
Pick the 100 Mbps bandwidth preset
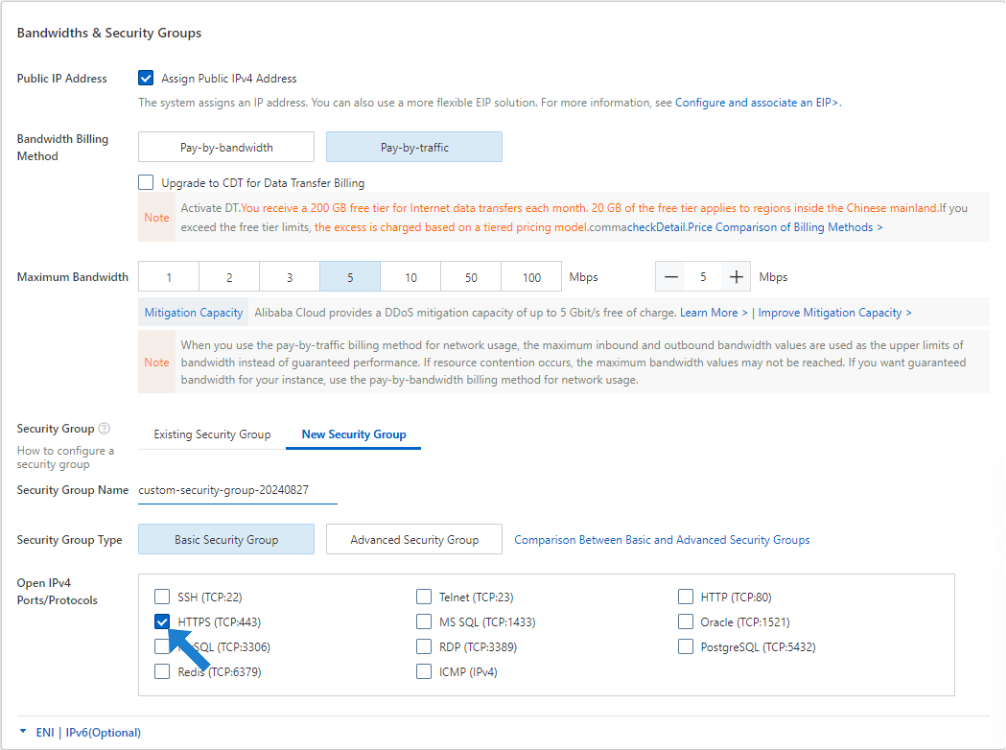(x=531, y=277)
